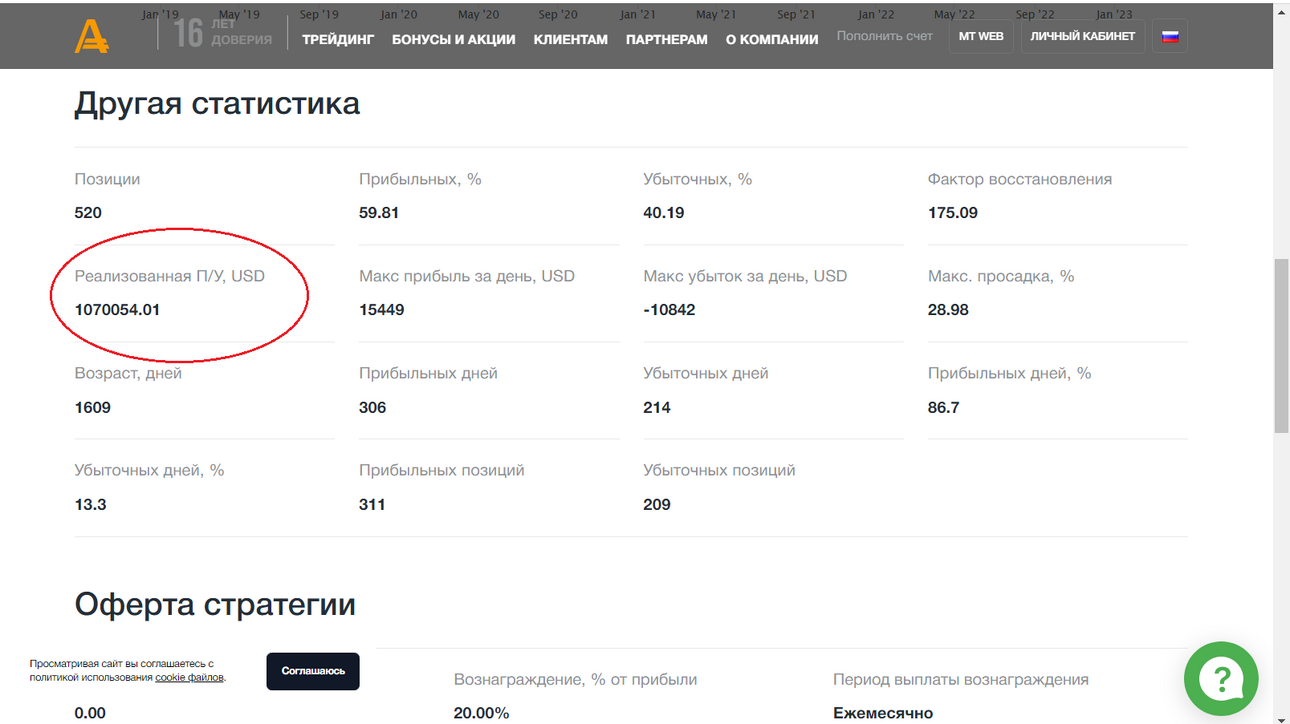Open the БОНУСЫ И АКЦИИ menu

click(454, 39)
